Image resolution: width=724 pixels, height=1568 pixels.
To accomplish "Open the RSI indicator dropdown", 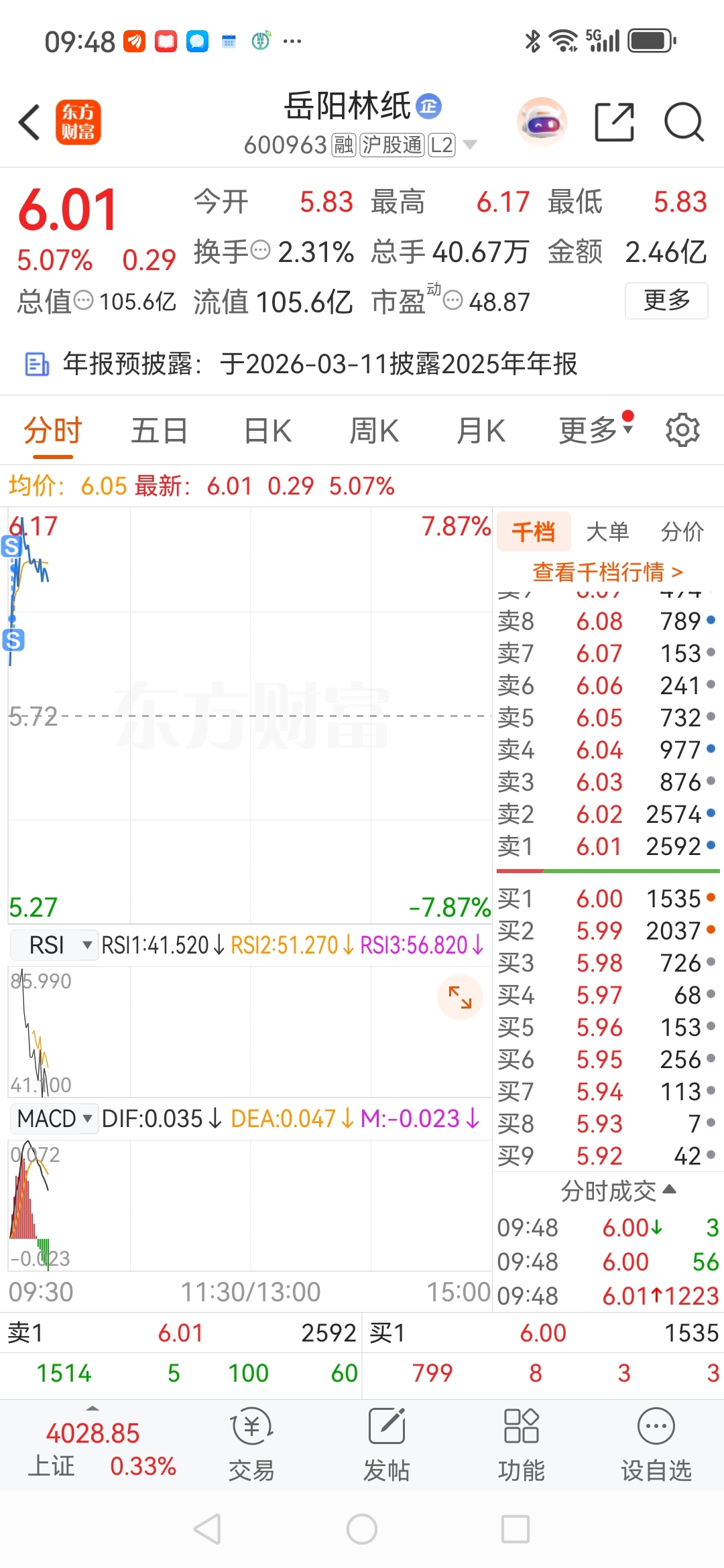I will (55, 945).
